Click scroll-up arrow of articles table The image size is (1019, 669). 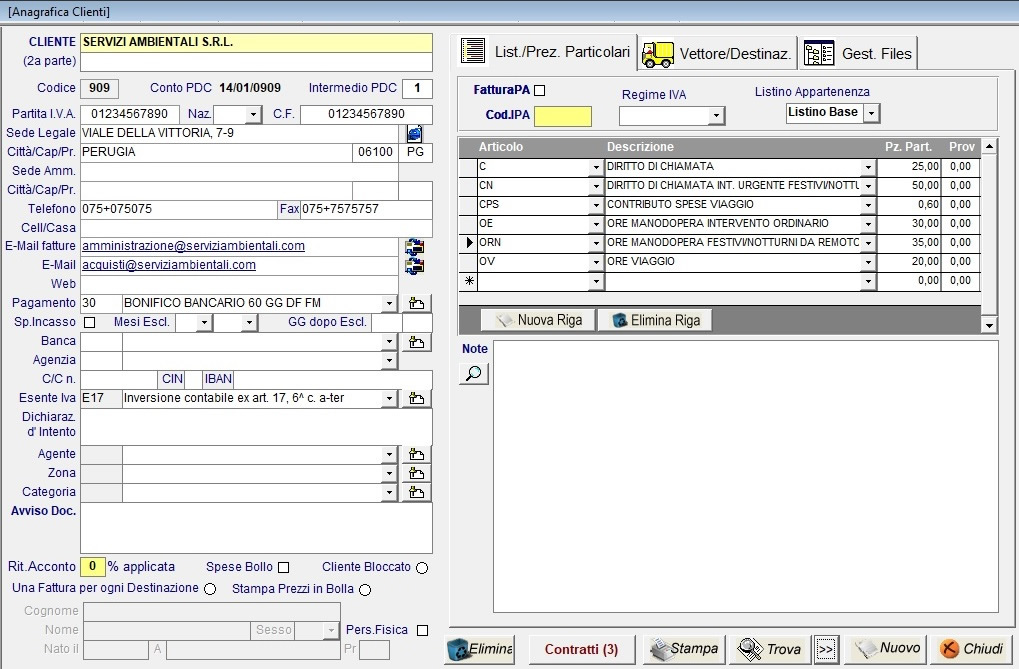tap(989, 147)
